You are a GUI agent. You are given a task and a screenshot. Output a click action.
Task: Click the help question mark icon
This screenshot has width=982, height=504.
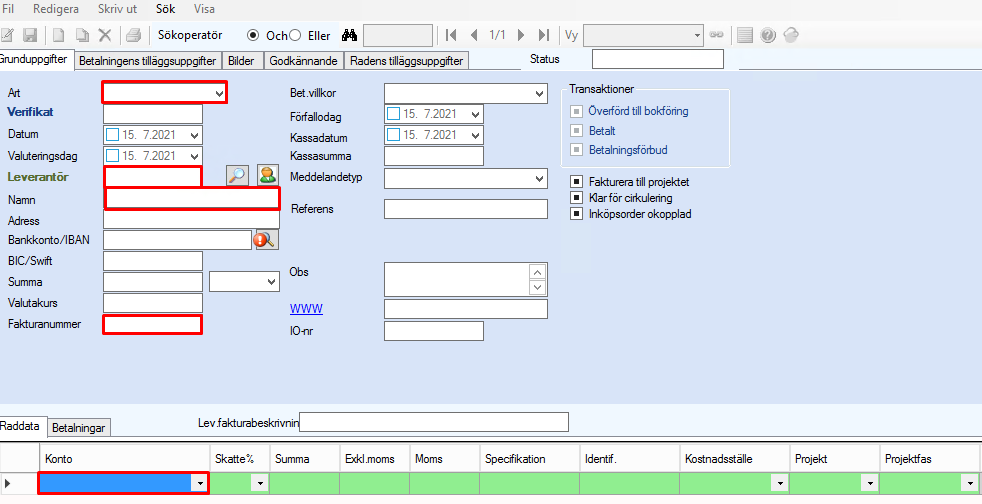(768, 35)
